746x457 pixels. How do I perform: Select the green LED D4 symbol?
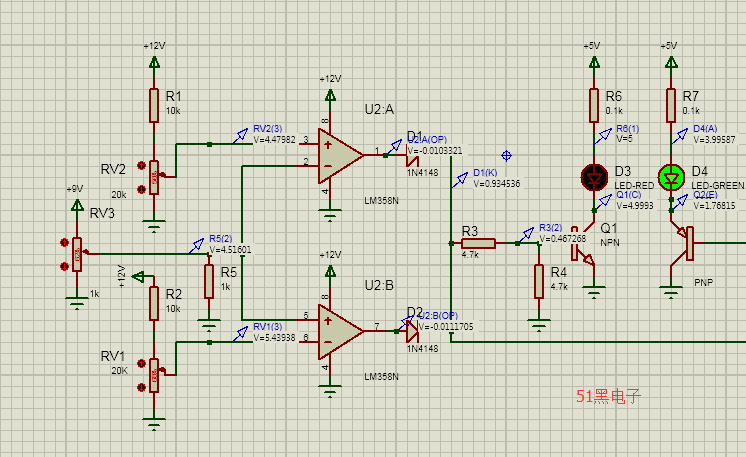click(671, 177)
